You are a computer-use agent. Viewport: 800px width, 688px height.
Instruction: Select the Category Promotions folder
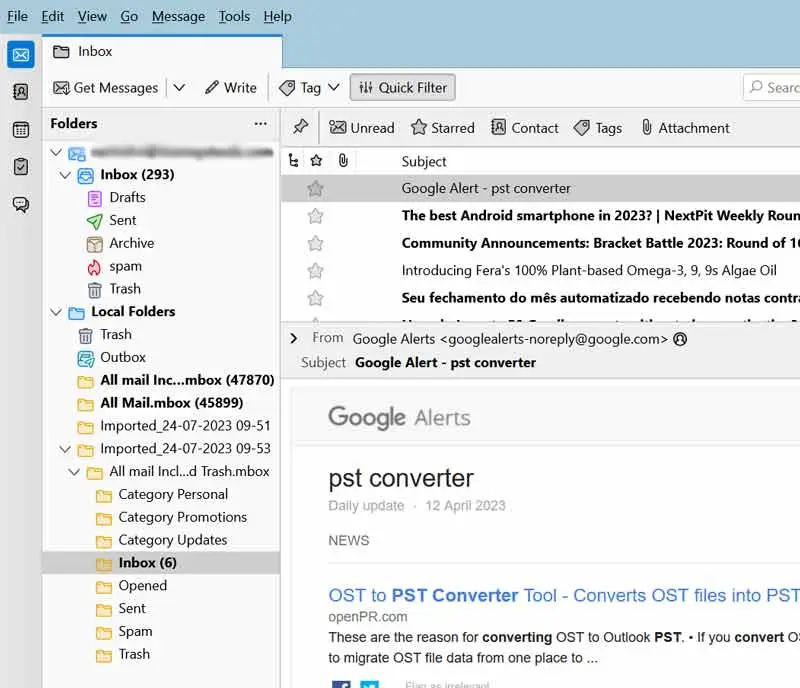tap(182, 517)
